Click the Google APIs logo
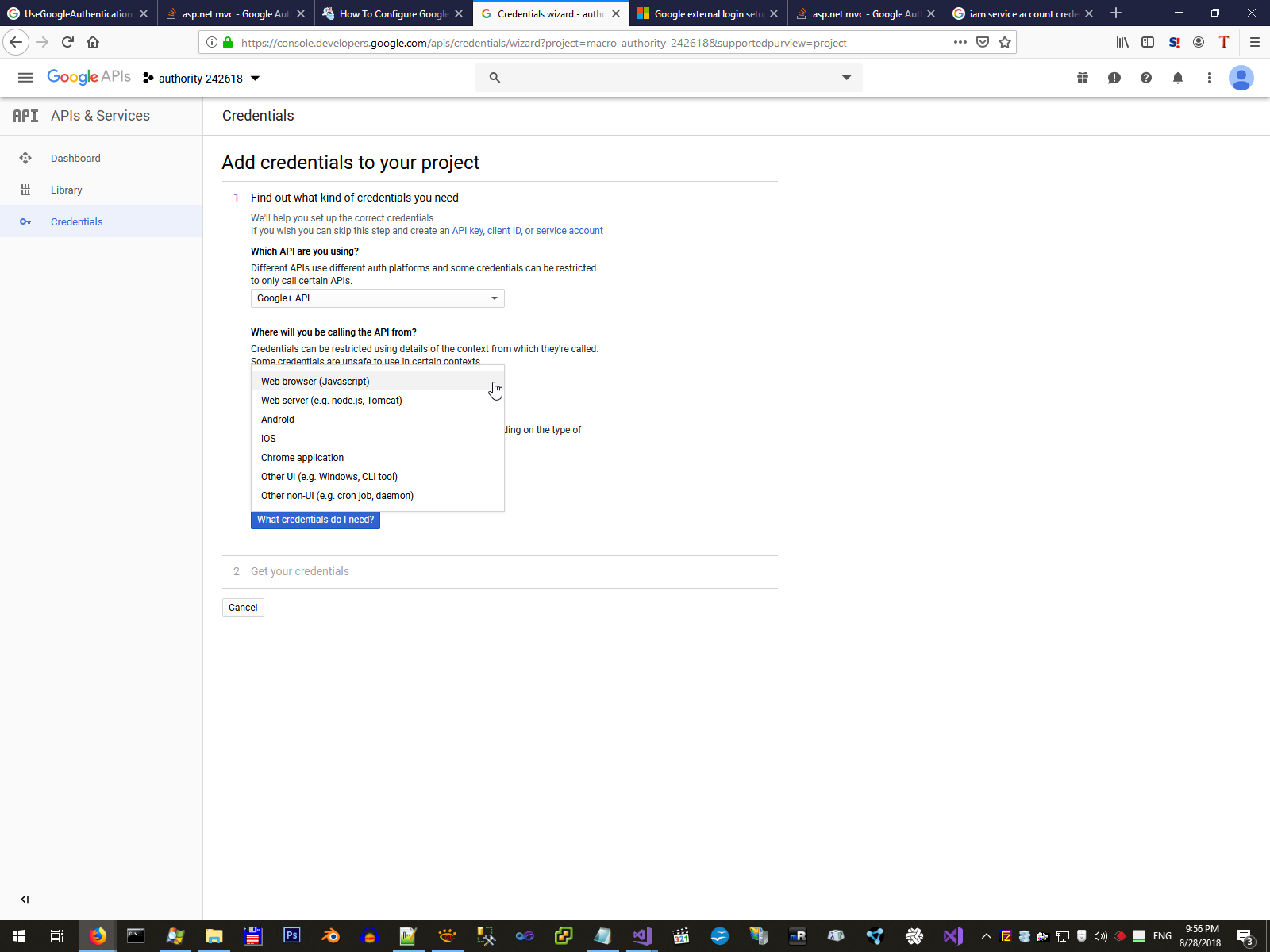Viewport: 1270px width, 952px height. coord(89,77)
